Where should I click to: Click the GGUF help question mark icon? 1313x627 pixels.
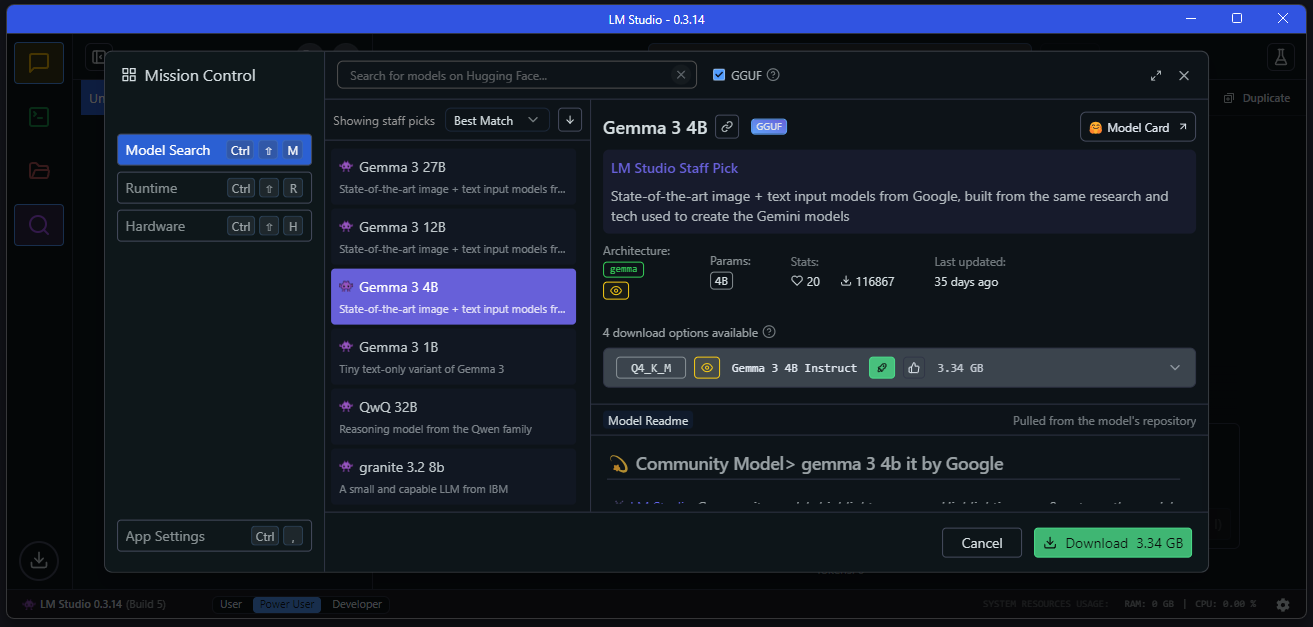773,75
